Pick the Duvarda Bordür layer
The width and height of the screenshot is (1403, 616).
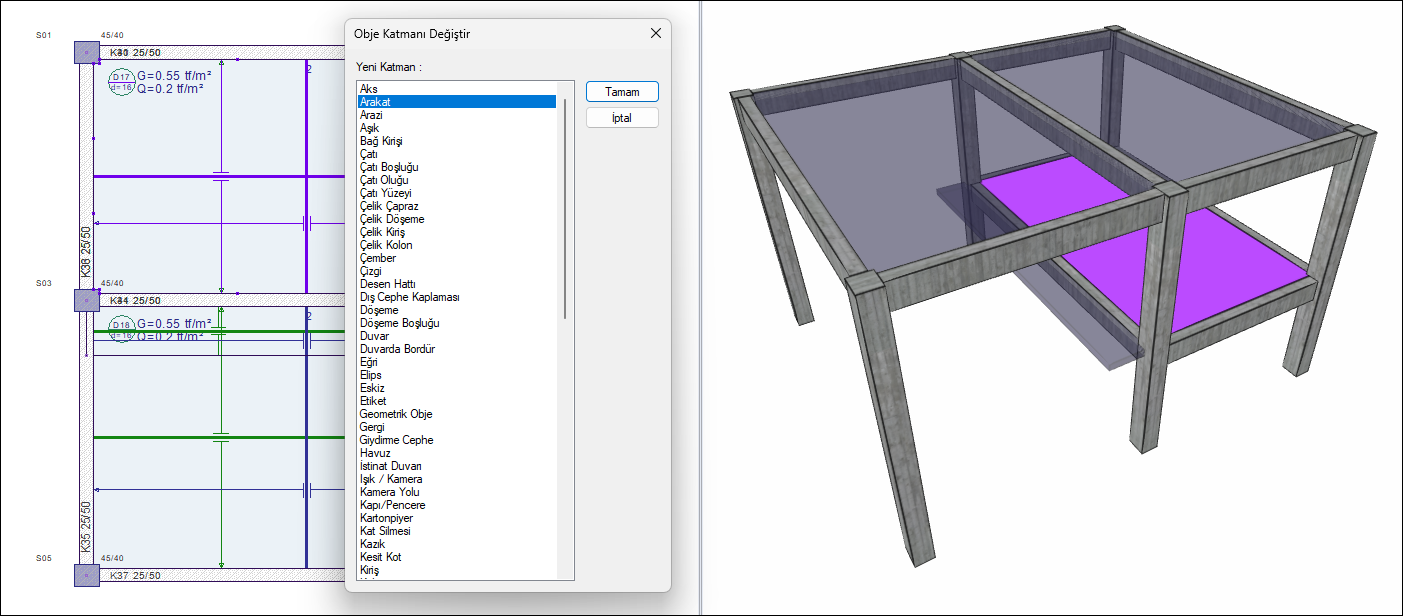(397, 349)
